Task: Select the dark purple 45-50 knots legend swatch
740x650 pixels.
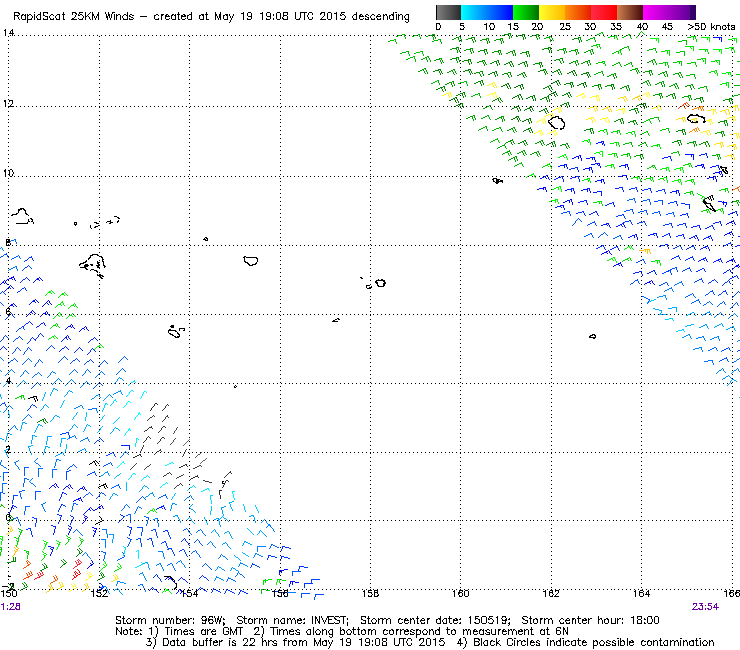Action: [x=682, y=12]
